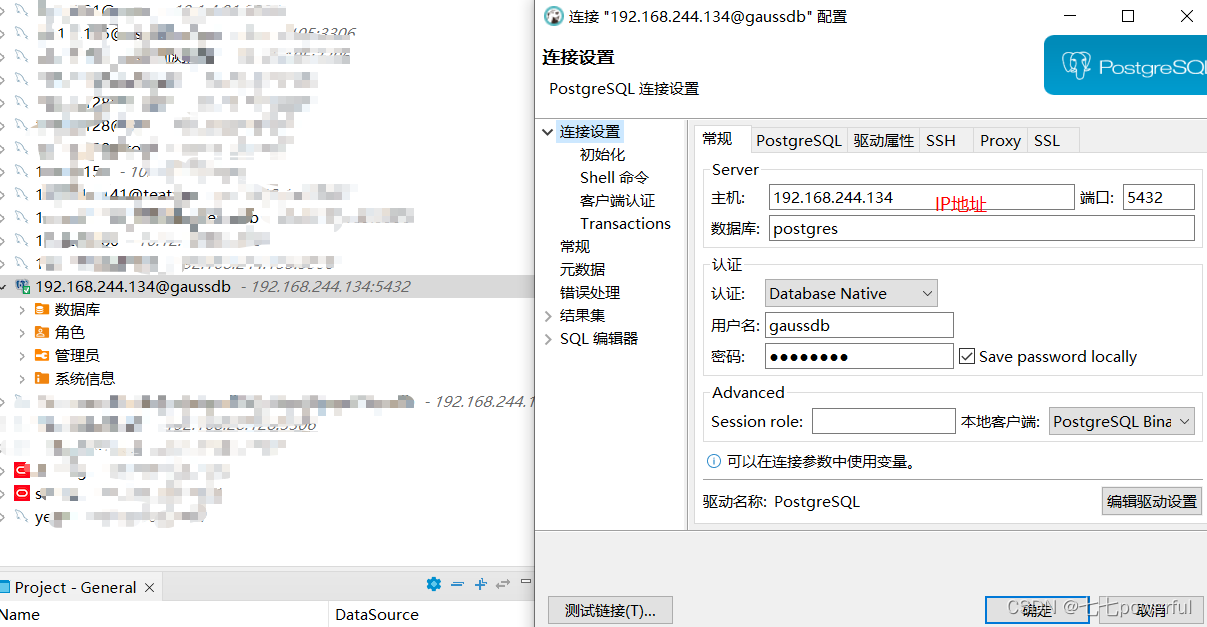Select 错误处理 in settings tree
Viewport: 1207px width, 627px height.
[x=590, y=293]
